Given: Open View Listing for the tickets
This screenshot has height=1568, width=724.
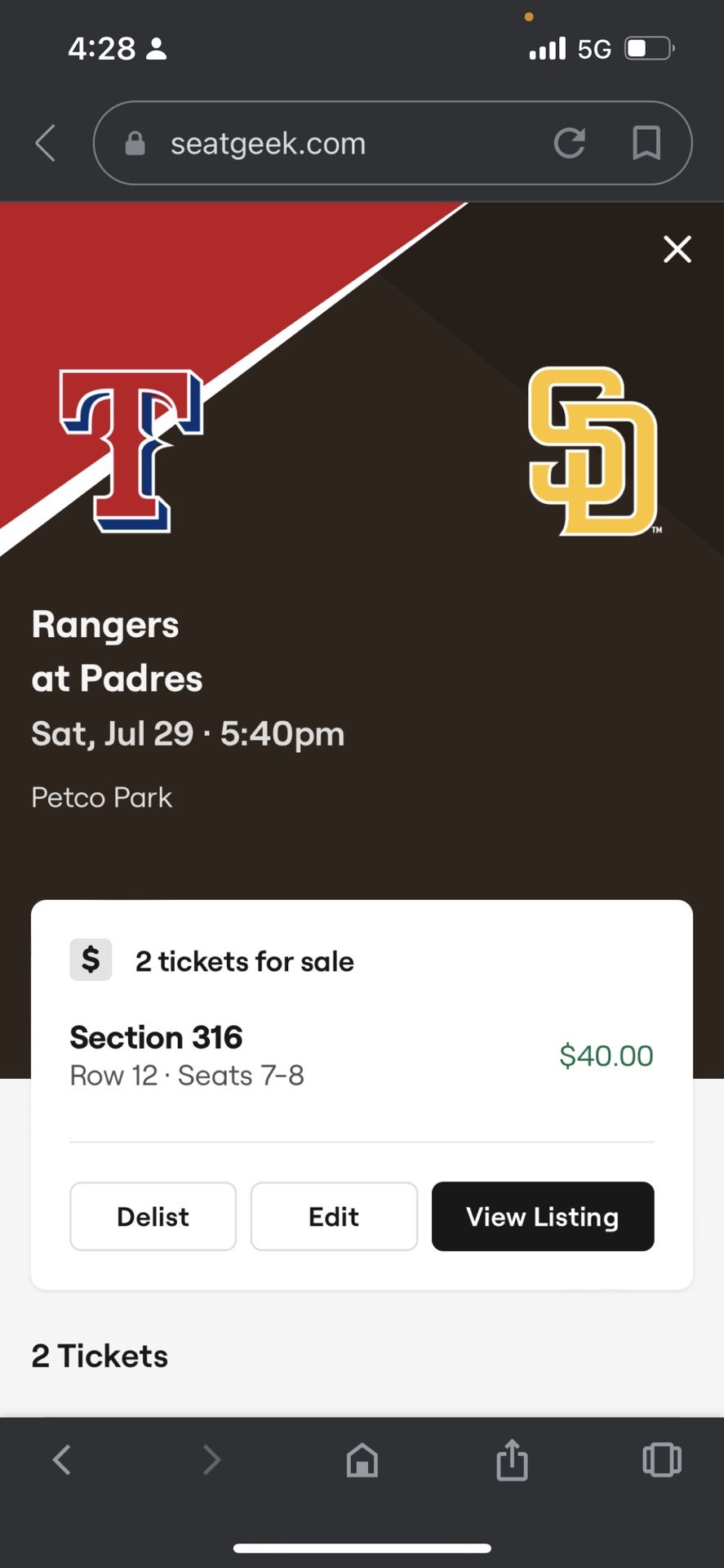Looking at the screenshot, I should (542, 1216).
